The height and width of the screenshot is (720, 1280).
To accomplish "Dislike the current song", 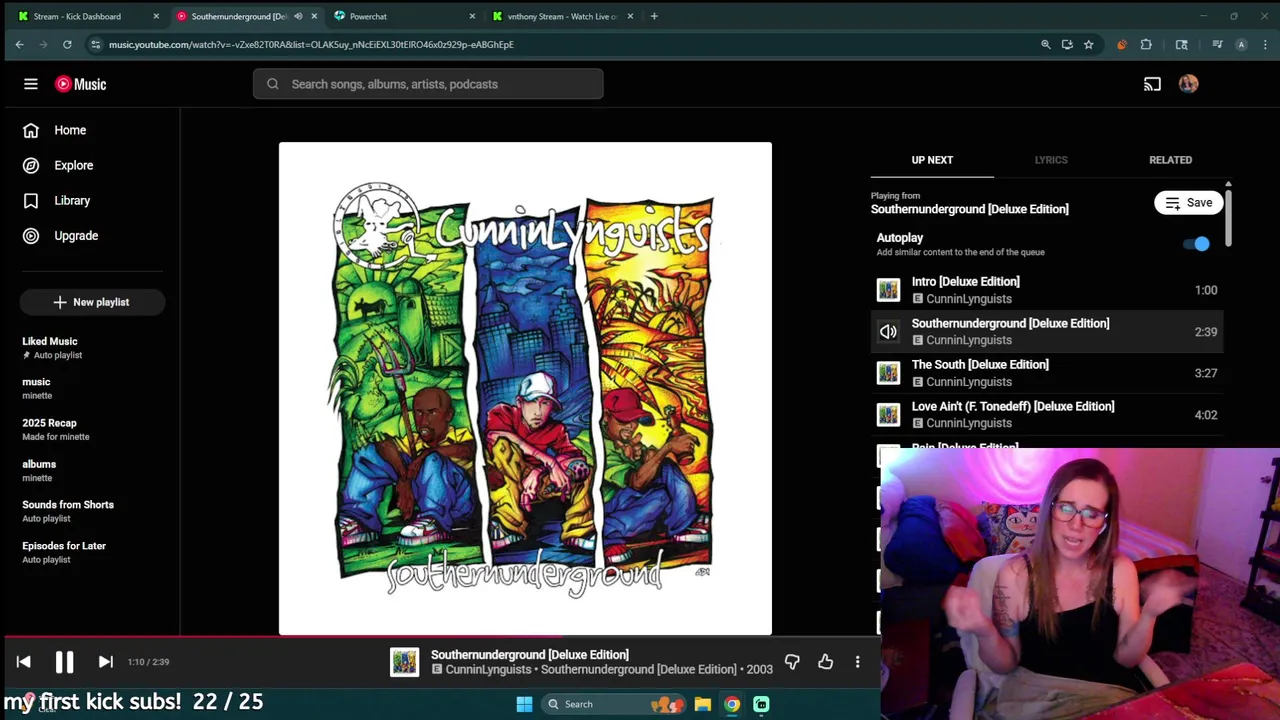I will tap(792, 662).
